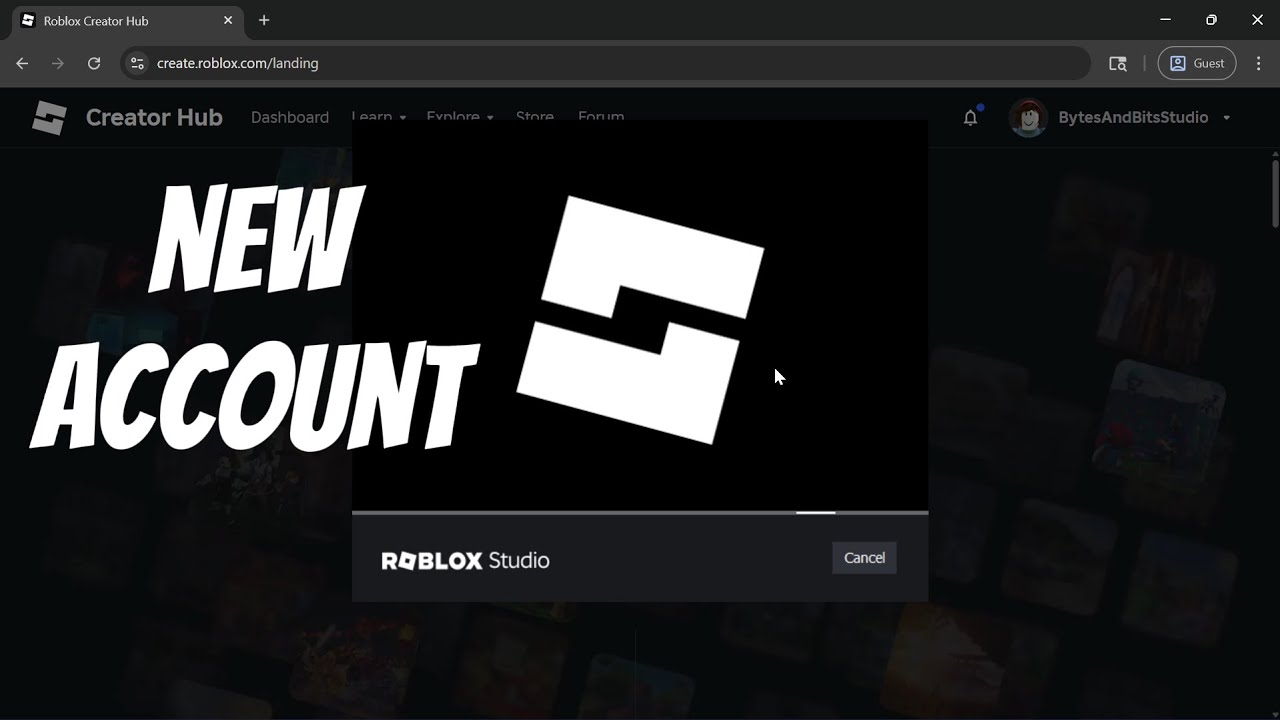Viewport: 1280px width, 720px height.
Task: Close the Roblox Creator Hub tab
Action: tap(228, 20)
